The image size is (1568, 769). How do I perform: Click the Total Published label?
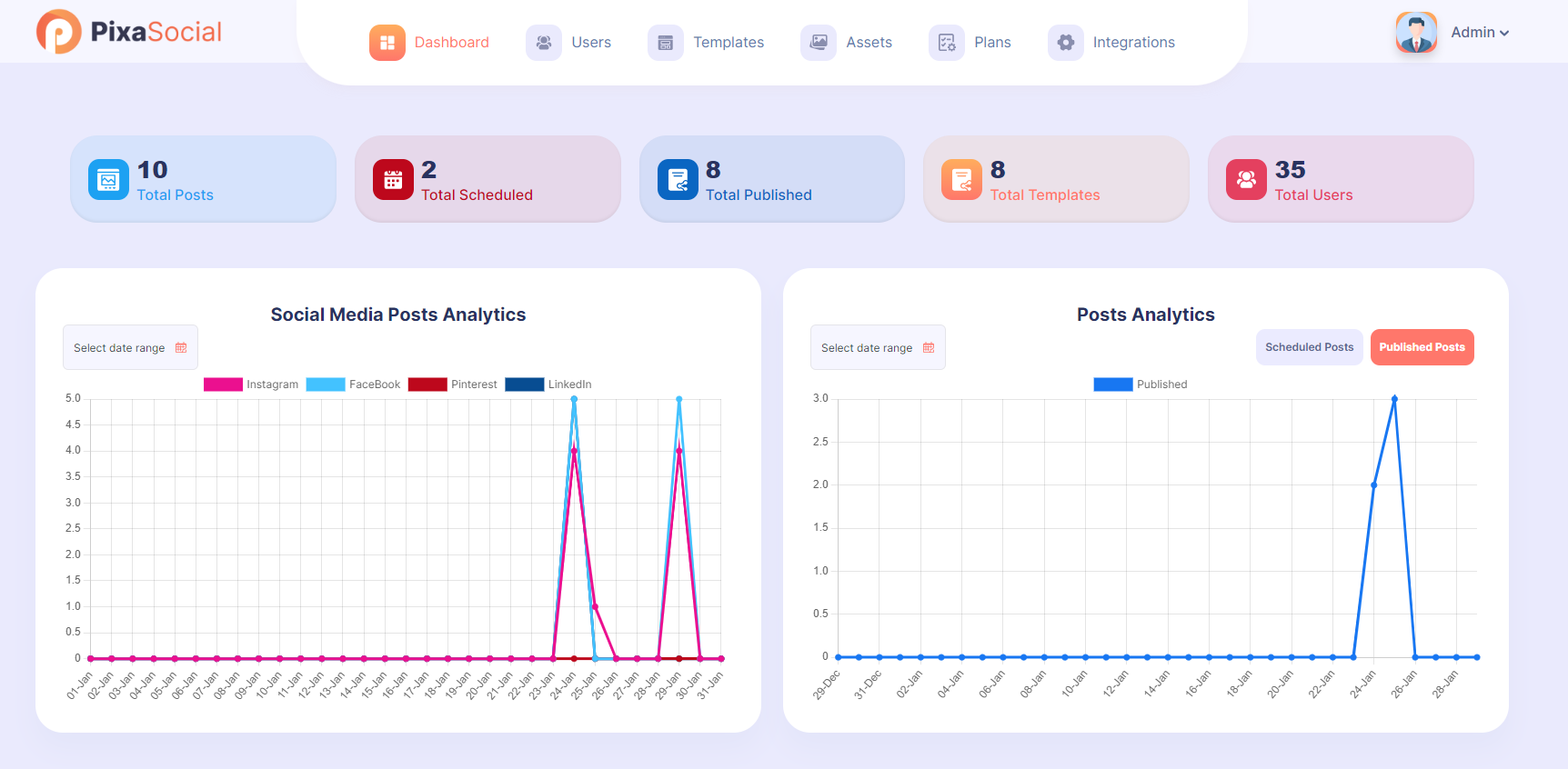(x=759, y=195)
